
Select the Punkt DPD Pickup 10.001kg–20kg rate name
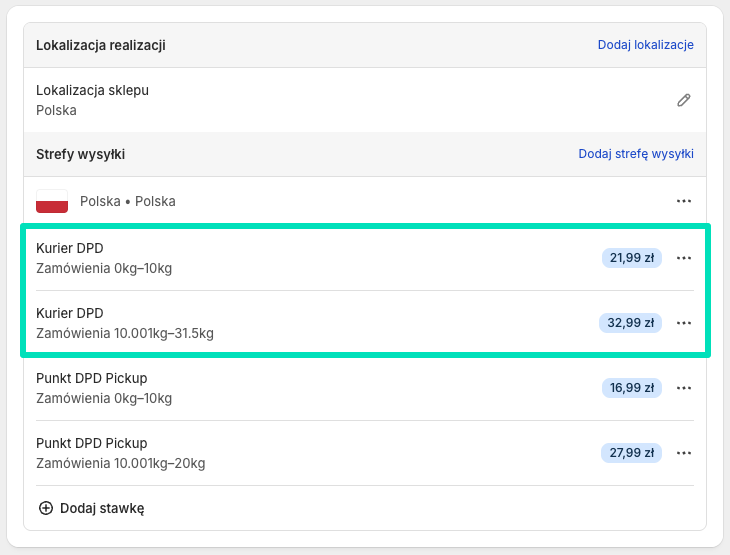click(91, 444)
